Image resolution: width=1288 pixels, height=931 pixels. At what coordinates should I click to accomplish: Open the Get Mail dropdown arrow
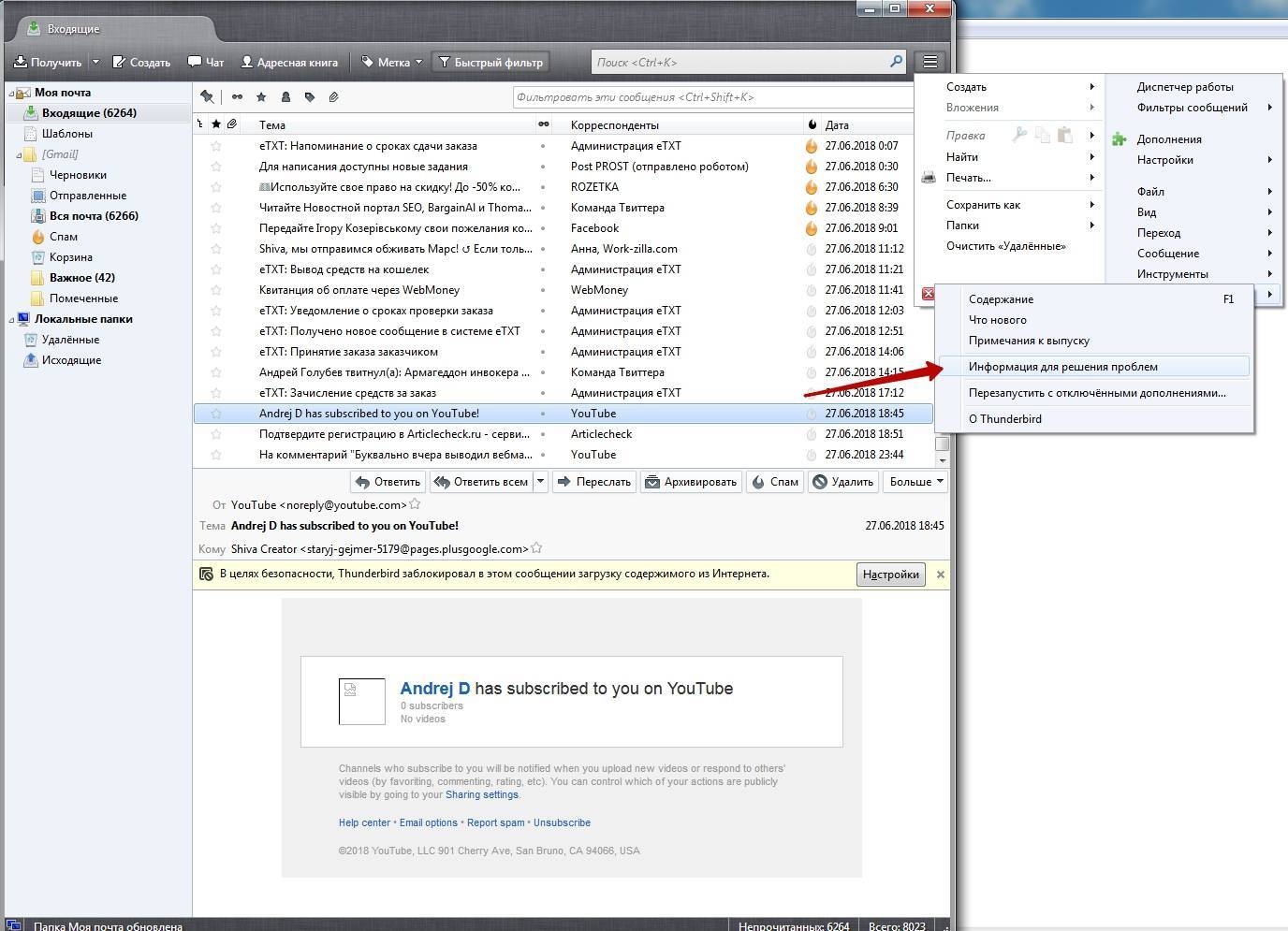[x=95, y=63]
